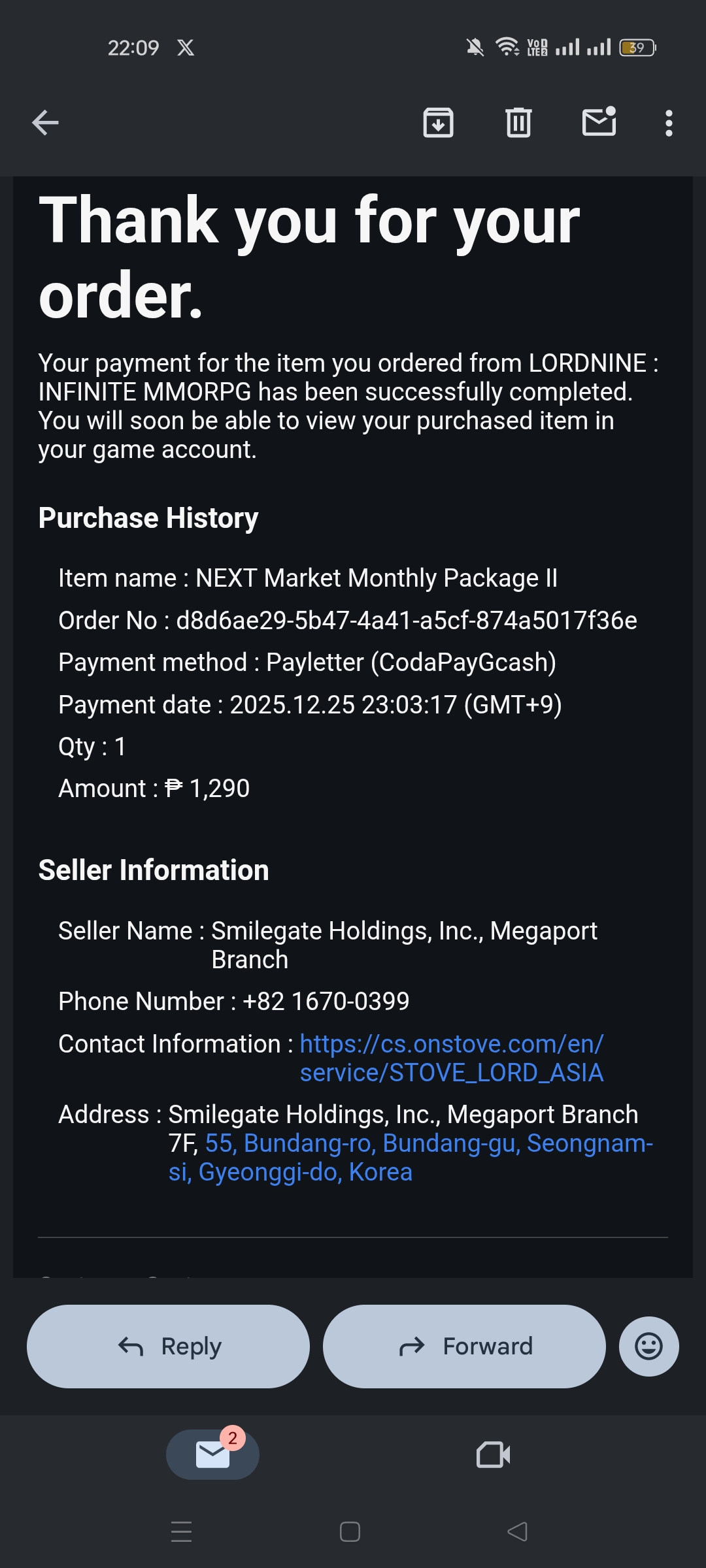Image resolution: width=706 pixels, height=1568 pixels.
Task: Tap the Wi-Fi status icon
Action: 507,47
